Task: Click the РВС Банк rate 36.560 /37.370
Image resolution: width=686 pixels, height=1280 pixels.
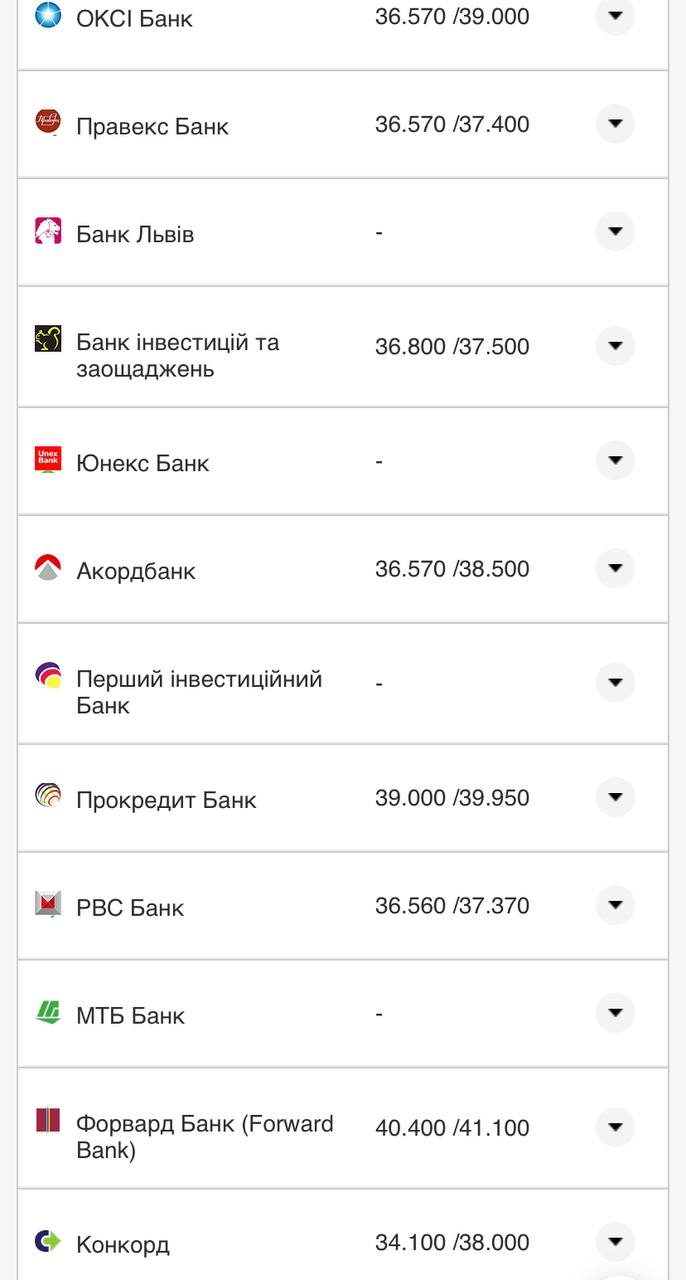Action: tap(452, 906)
